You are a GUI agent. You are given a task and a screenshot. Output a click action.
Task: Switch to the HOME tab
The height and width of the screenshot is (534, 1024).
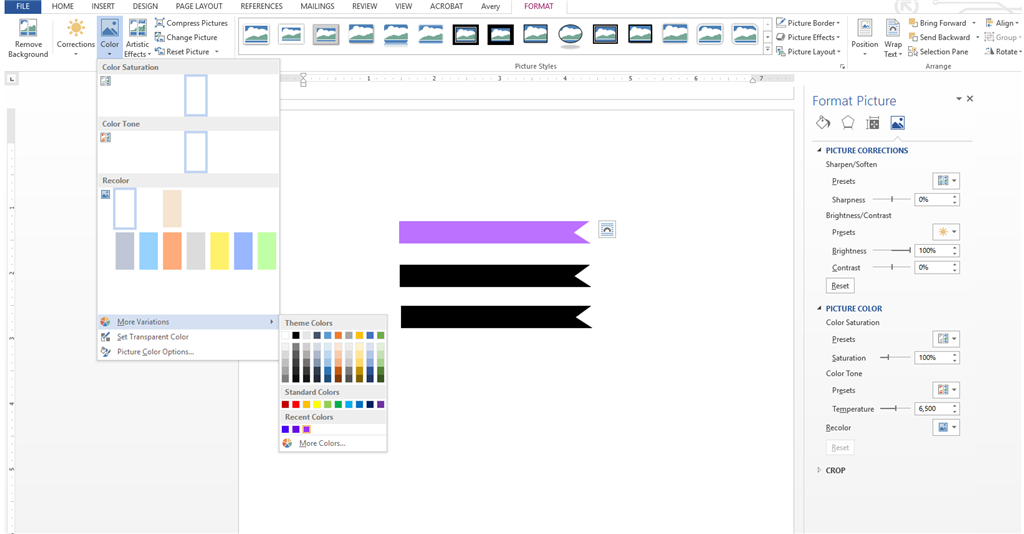click(x=63, y=7)
